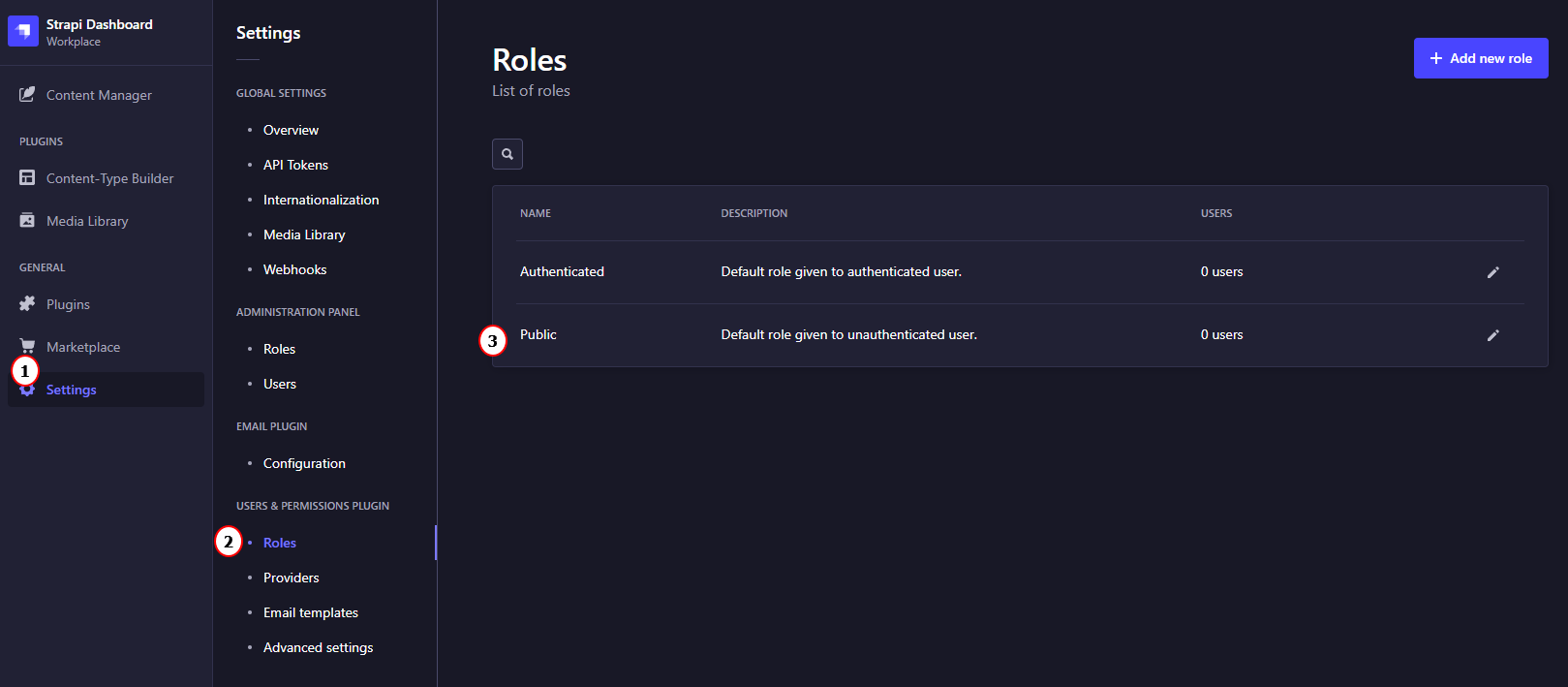Click the ADMINISTRATION PANEL section label
1568x687 pixels.
click(298, 312)
